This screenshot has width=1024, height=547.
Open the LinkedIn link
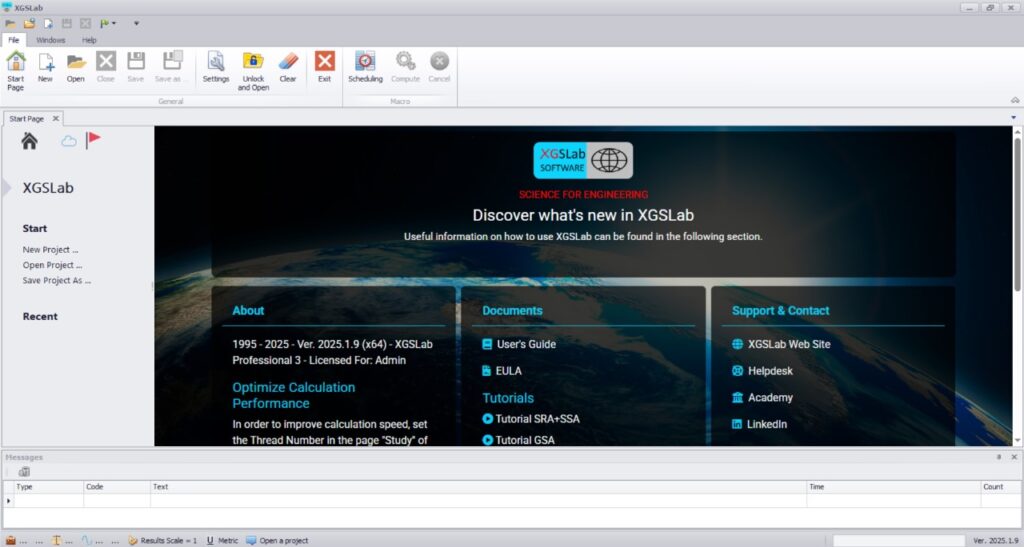pyautogui.click(x=759, y=424)
